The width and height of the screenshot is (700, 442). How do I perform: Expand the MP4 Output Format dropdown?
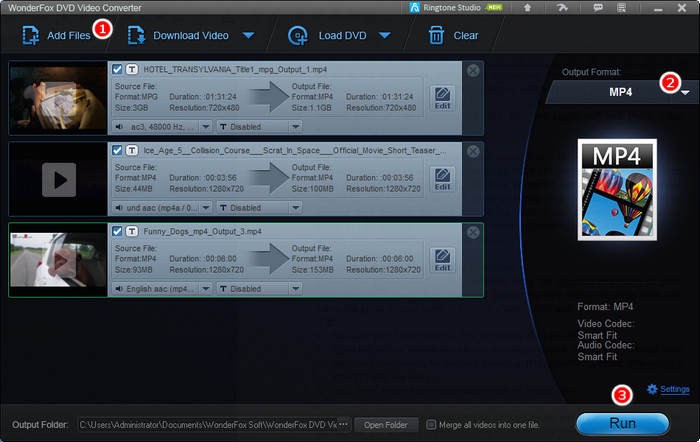coord(685,92)
